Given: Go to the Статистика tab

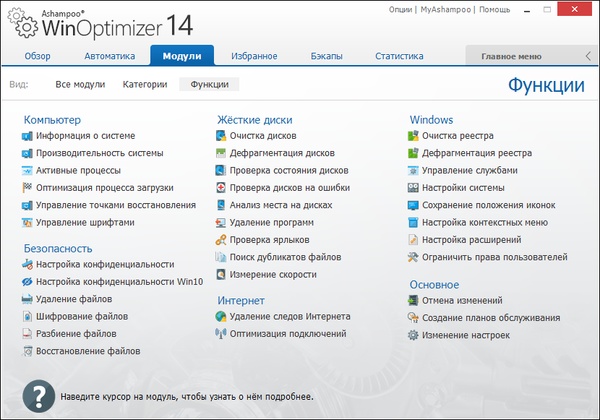Looking at the screenshot, I should click(x=399, y=56).
